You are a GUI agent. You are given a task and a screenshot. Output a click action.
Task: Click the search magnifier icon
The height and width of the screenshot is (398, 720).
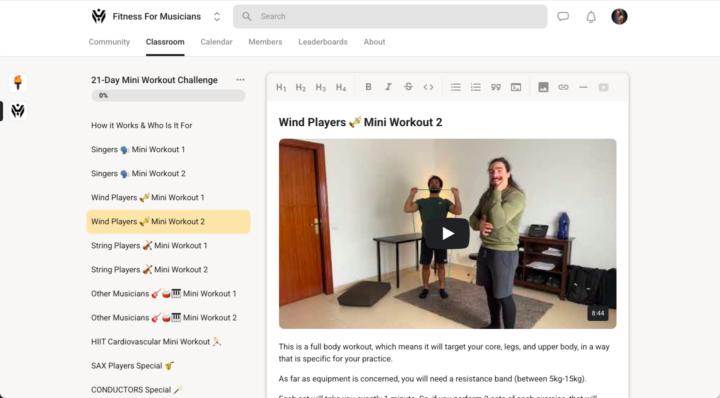[247, 17]
